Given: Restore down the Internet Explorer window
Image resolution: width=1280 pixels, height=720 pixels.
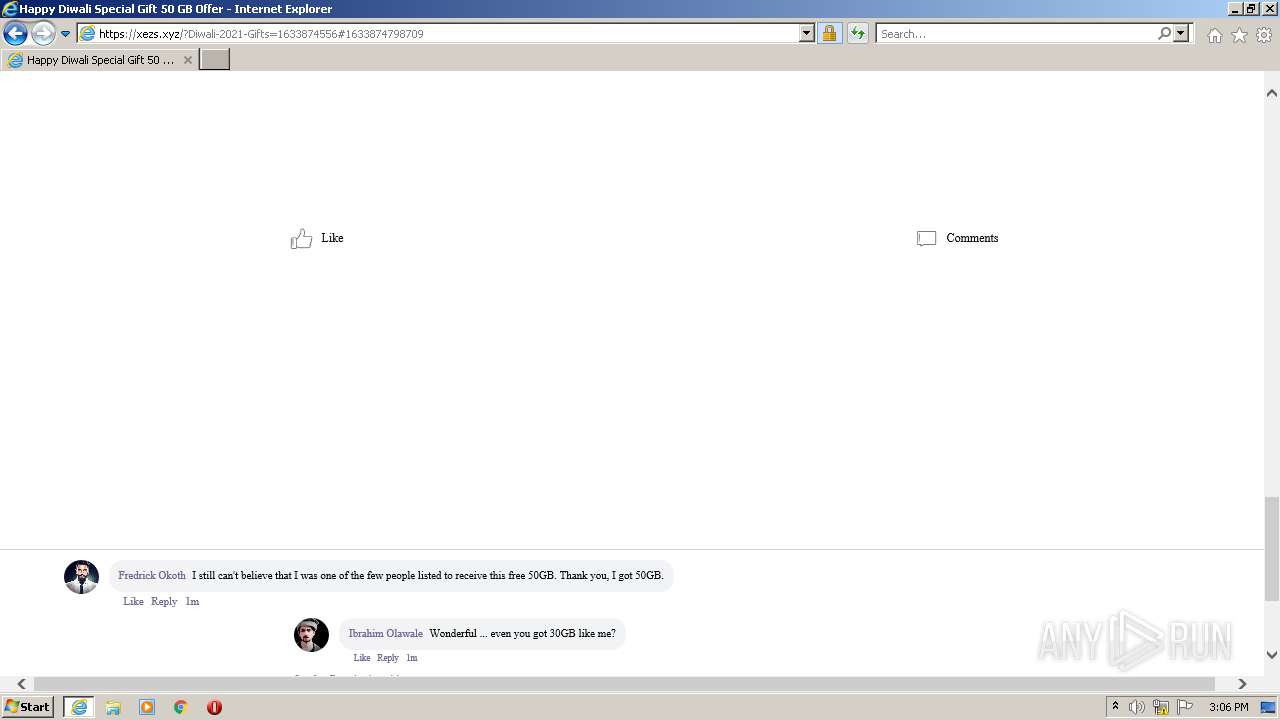Looking at the screenshot, I should coord(1250,9).
